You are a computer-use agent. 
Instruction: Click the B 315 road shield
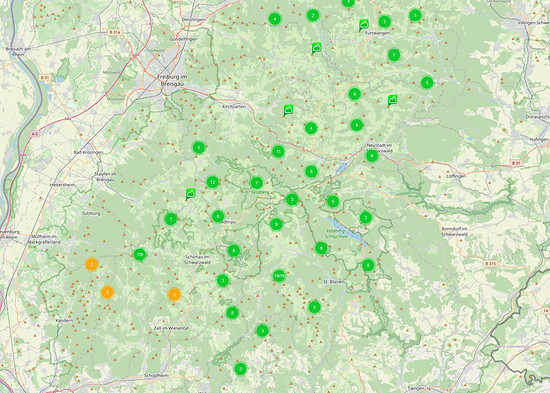[x=490, y=264]
